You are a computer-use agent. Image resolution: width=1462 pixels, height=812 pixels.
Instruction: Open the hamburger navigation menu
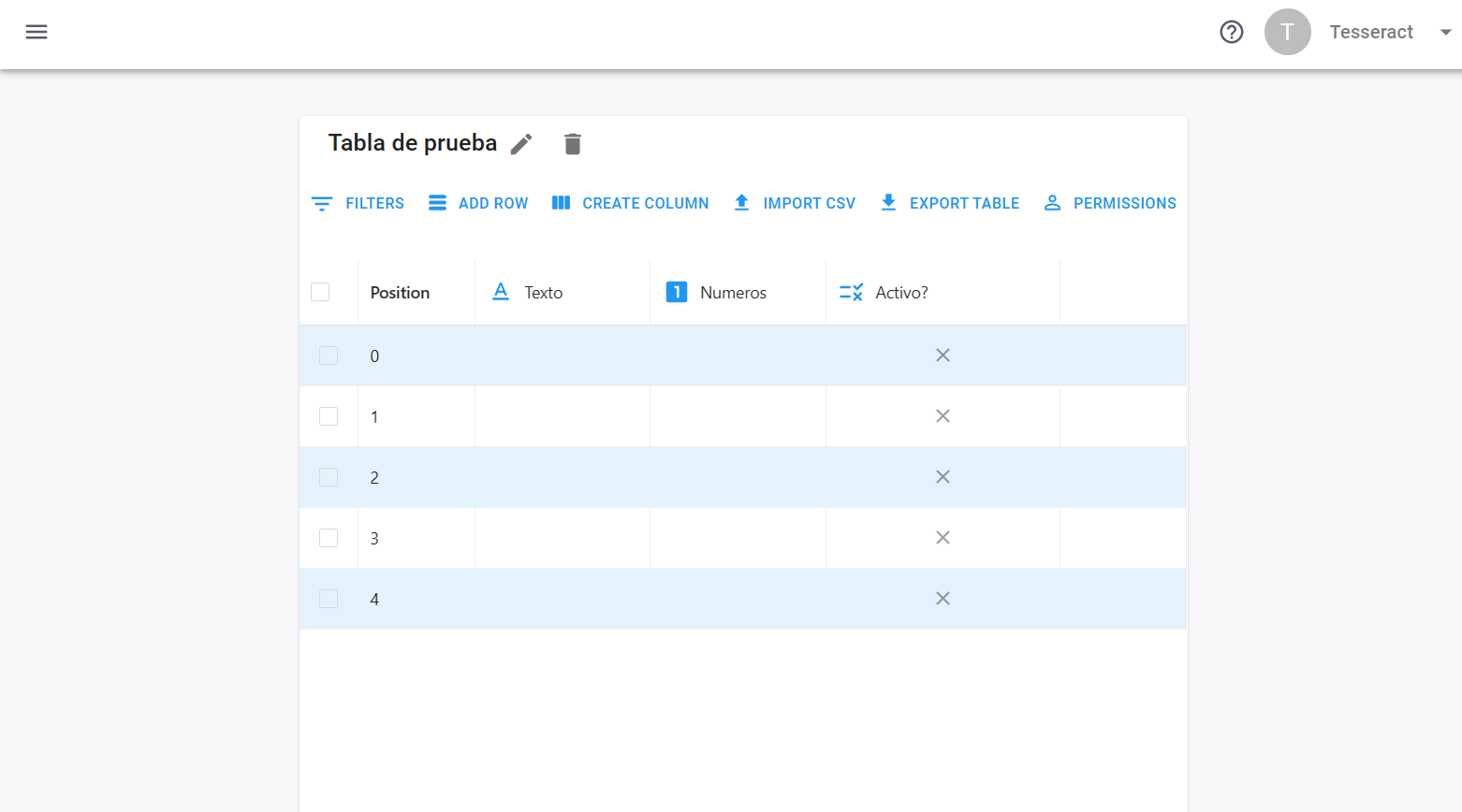point(37,32)
